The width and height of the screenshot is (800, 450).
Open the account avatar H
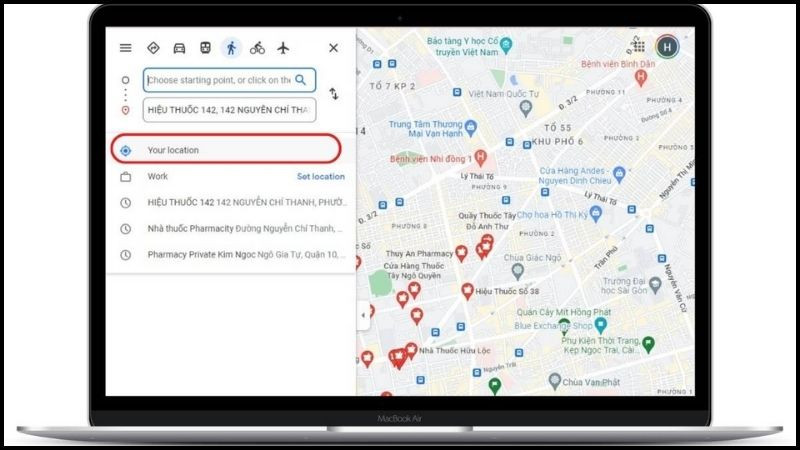(x=667, y=46)
